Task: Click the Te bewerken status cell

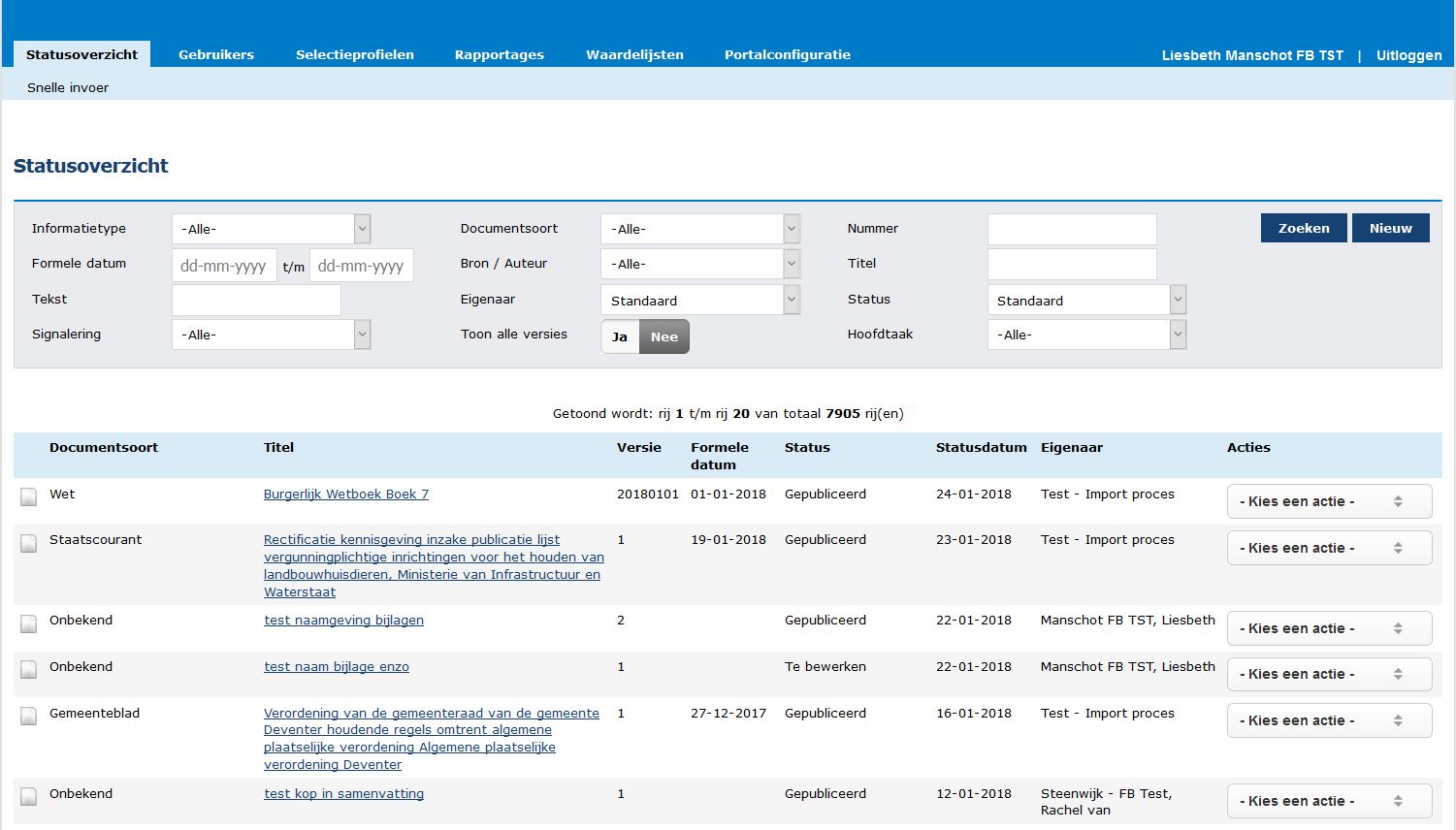Action: (x=825, y=666)
